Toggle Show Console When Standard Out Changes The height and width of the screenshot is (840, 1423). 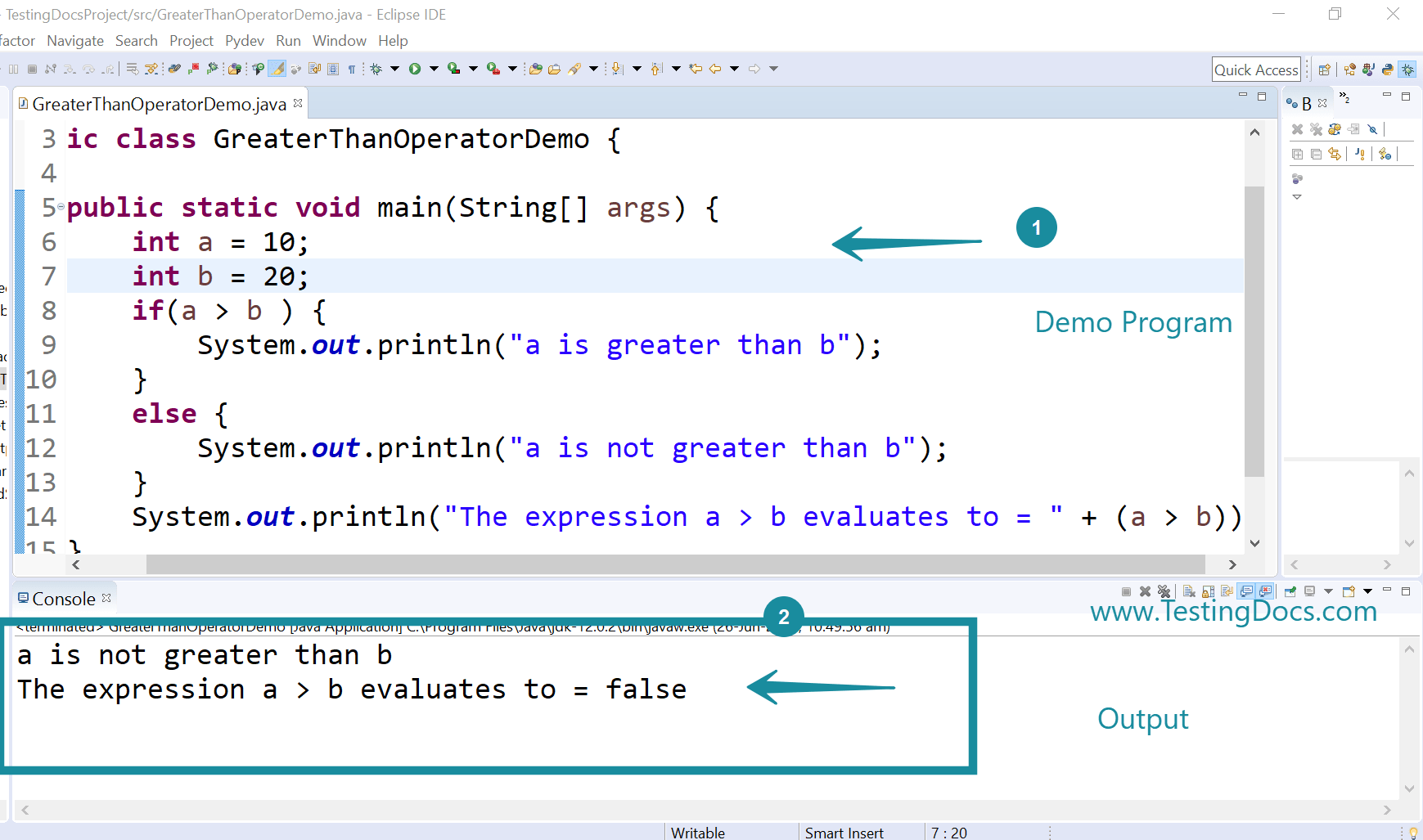click(1247, 591)
